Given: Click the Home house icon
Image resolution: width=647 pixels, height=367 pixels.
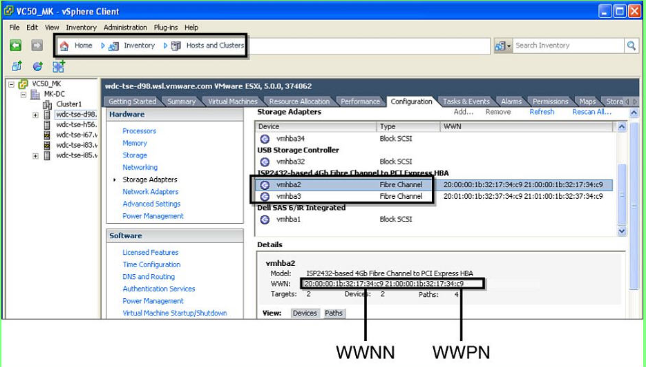Looking at the screenshot, I should point(64,46).
